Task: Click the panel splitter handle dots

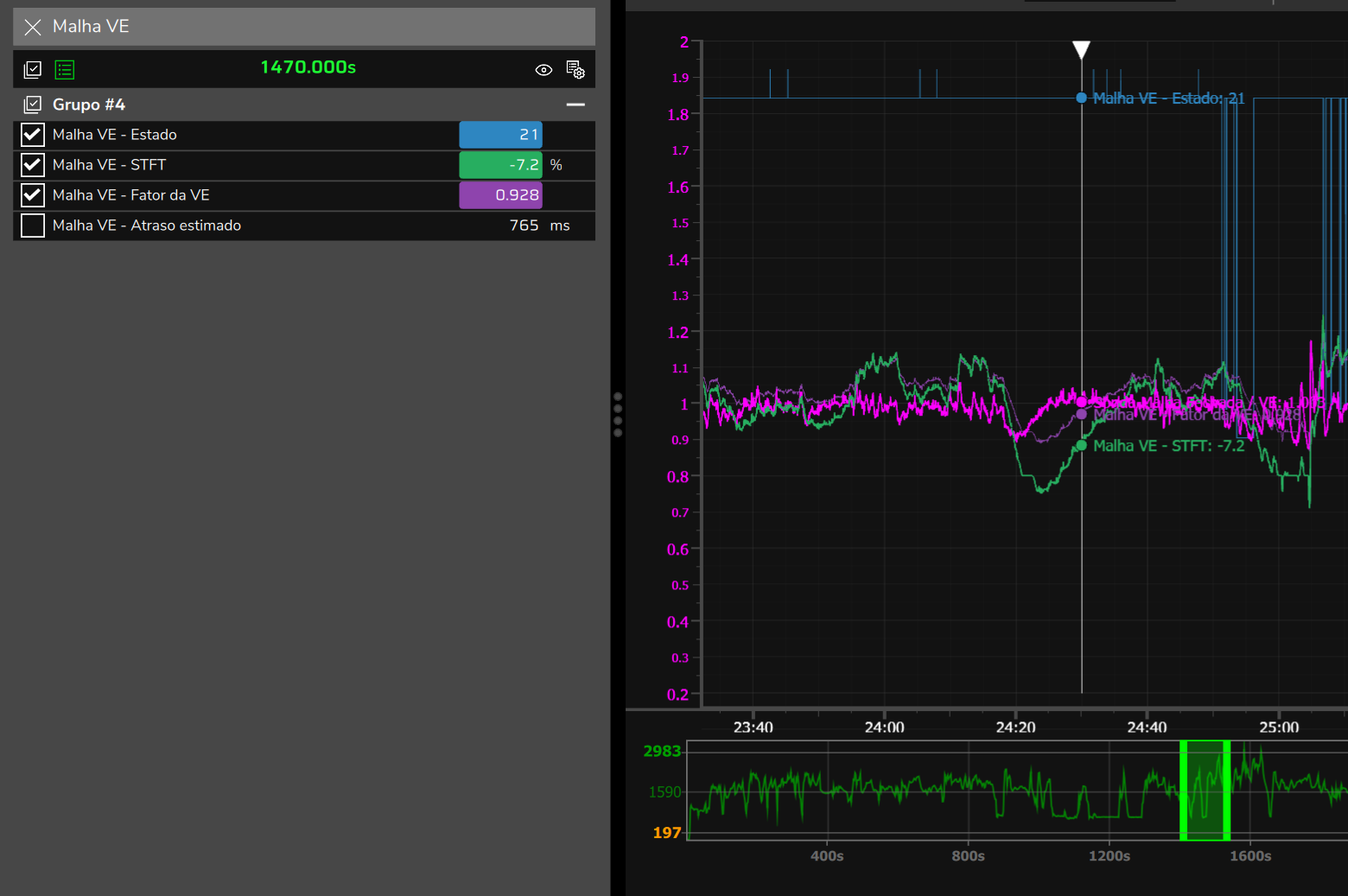Action: tap(618, 415)
